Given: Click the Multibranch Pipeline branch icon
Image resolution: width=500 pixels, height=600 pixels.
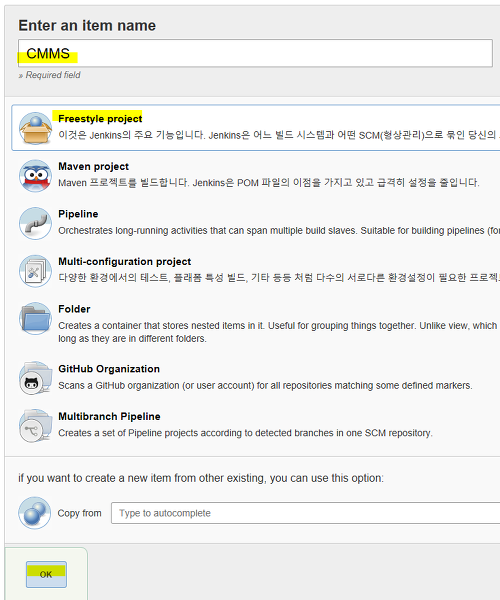Looking at the screenshot, I should coord(35,426).
